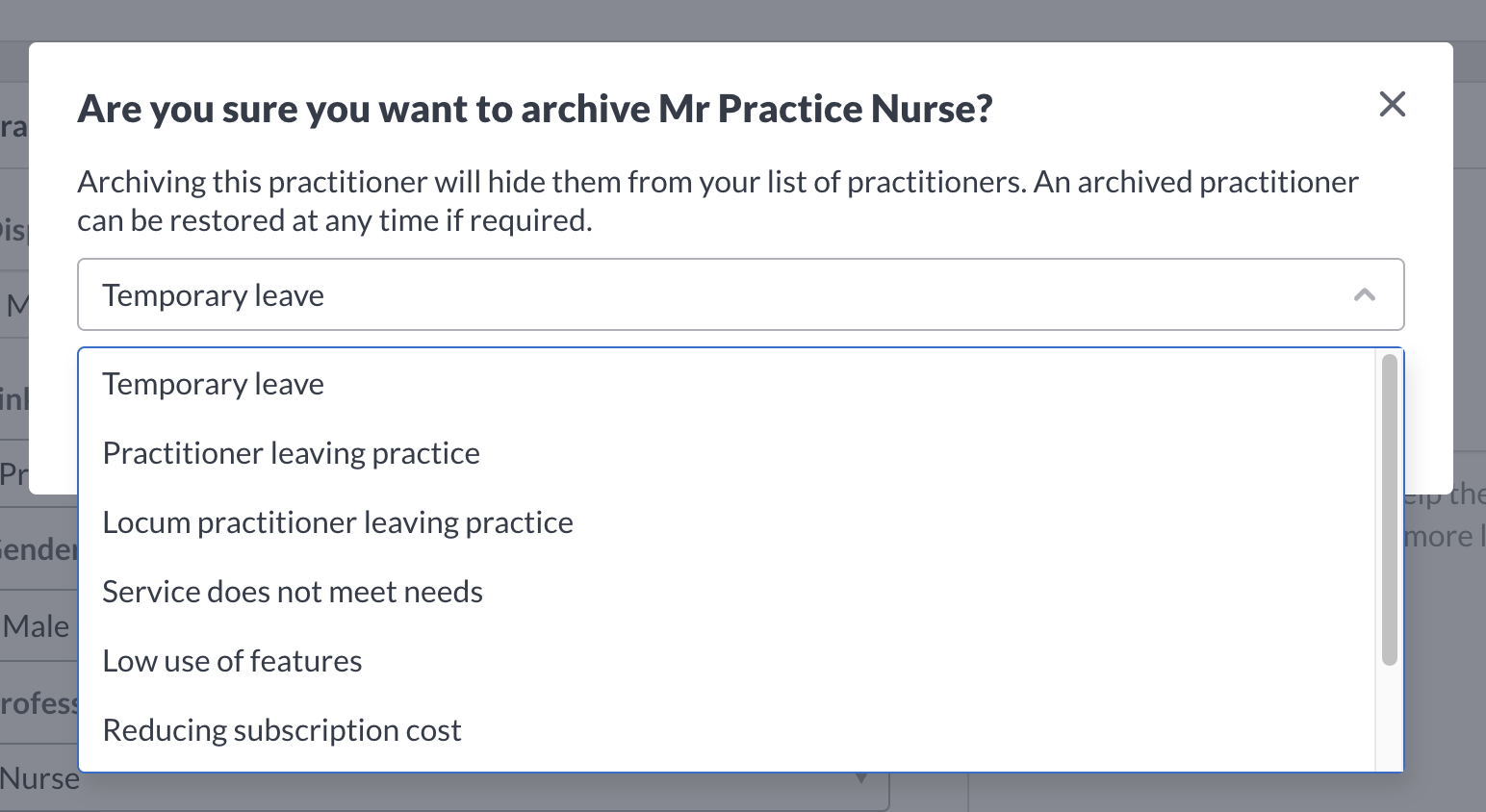Close the archive confirmation dialog
1486x812 pixels.
pyautogui.click(x=1392, y=104)
